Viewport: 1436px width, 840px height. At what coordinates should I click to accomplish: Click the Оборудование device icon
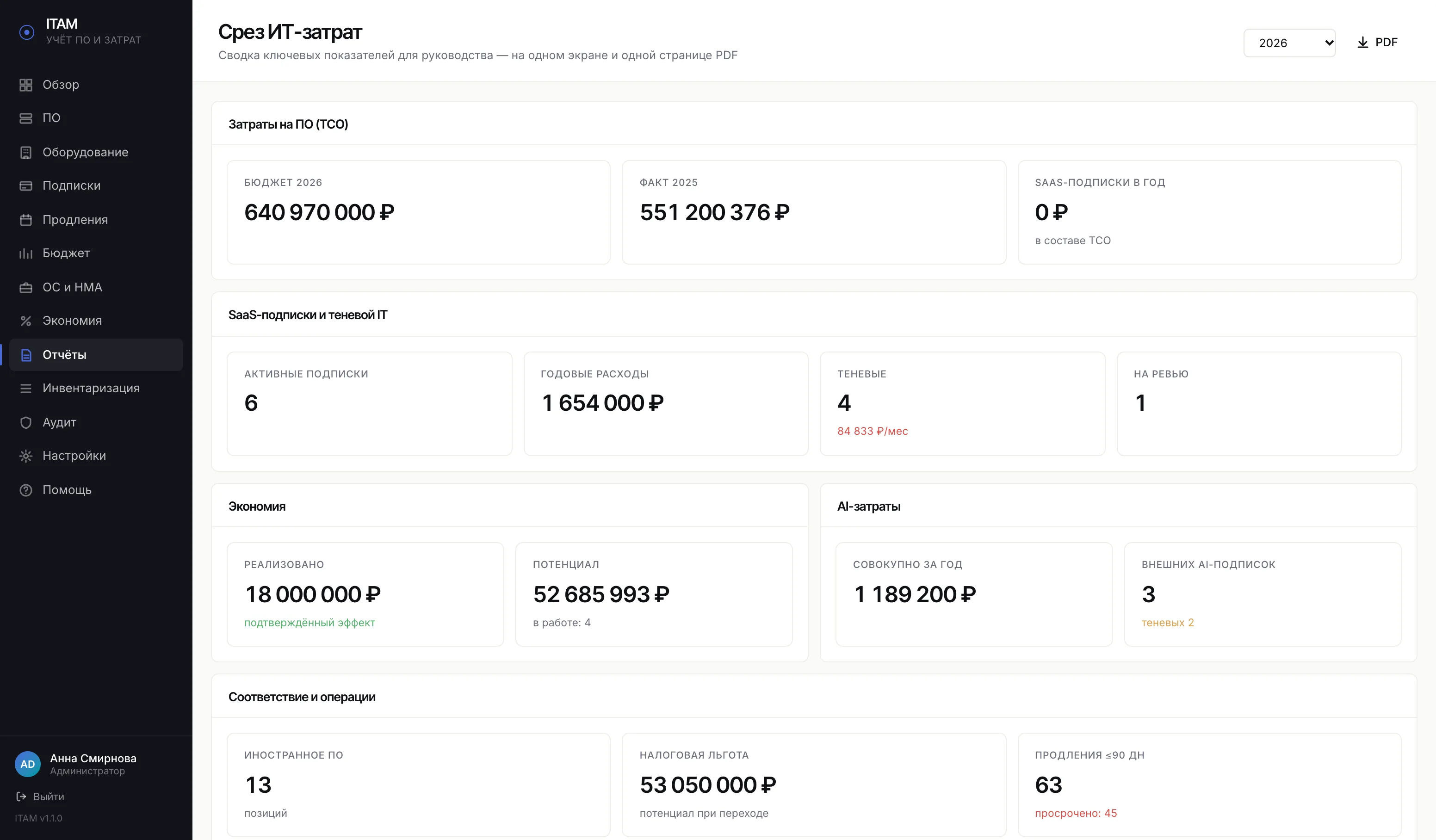tap(25, 152)
